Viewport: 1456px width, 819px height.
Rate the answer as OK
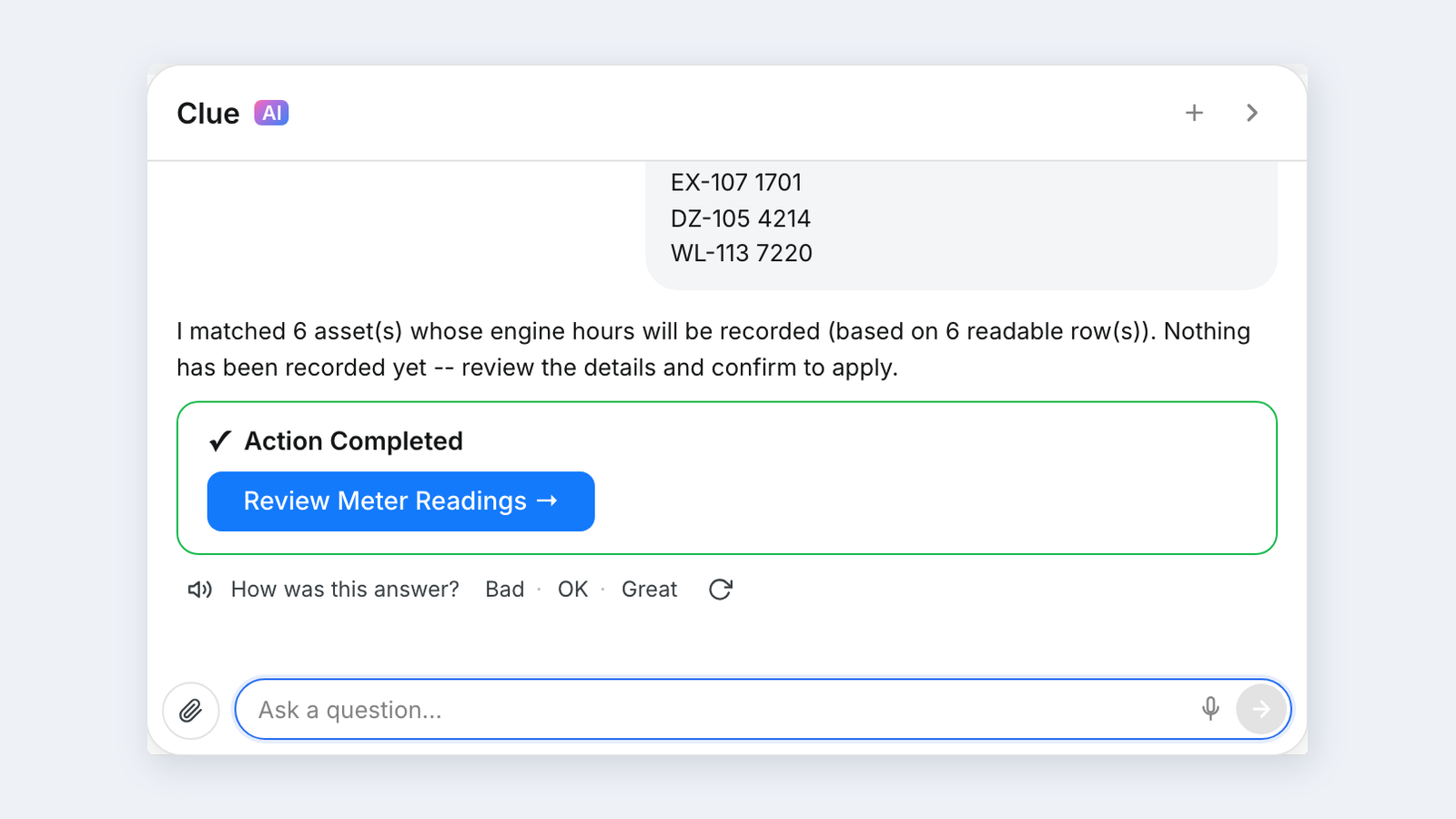[573, 590]
